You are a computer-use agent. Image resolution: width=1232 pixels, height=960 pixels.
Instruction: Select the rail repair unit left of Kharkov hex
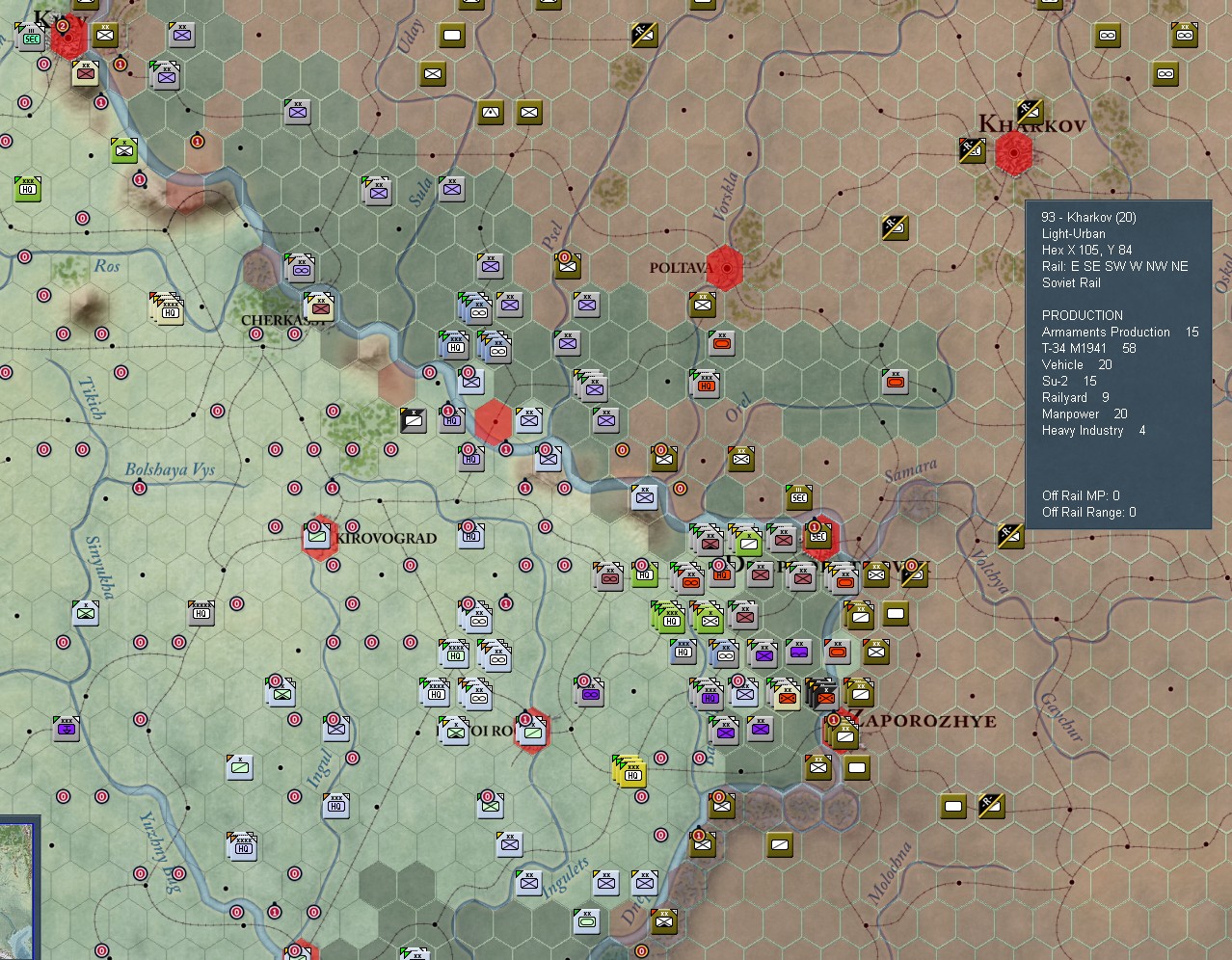click(x=972, y=150)
